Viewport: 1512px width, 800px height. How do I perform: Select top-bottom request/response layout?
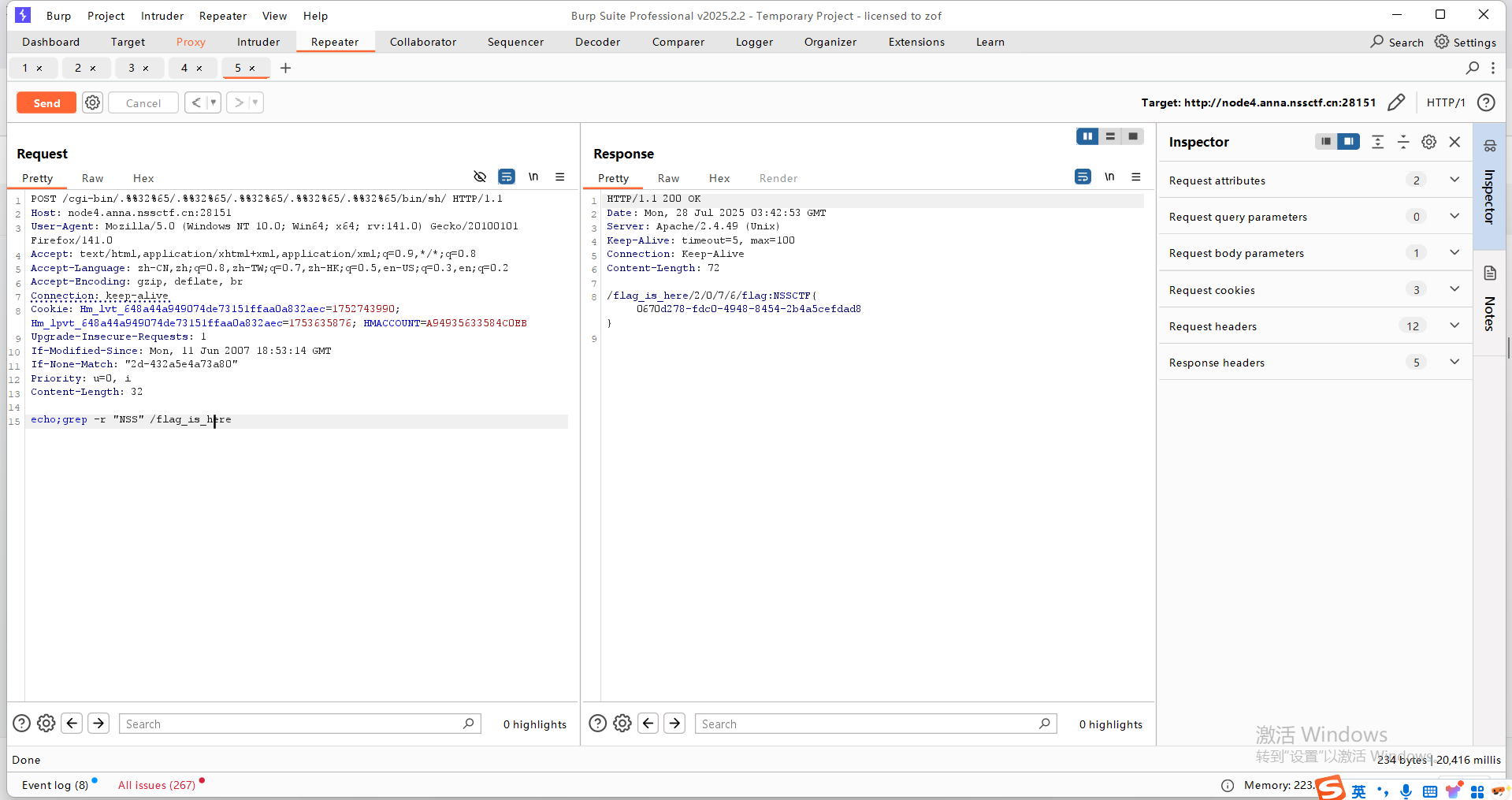tap(1110, 136)
